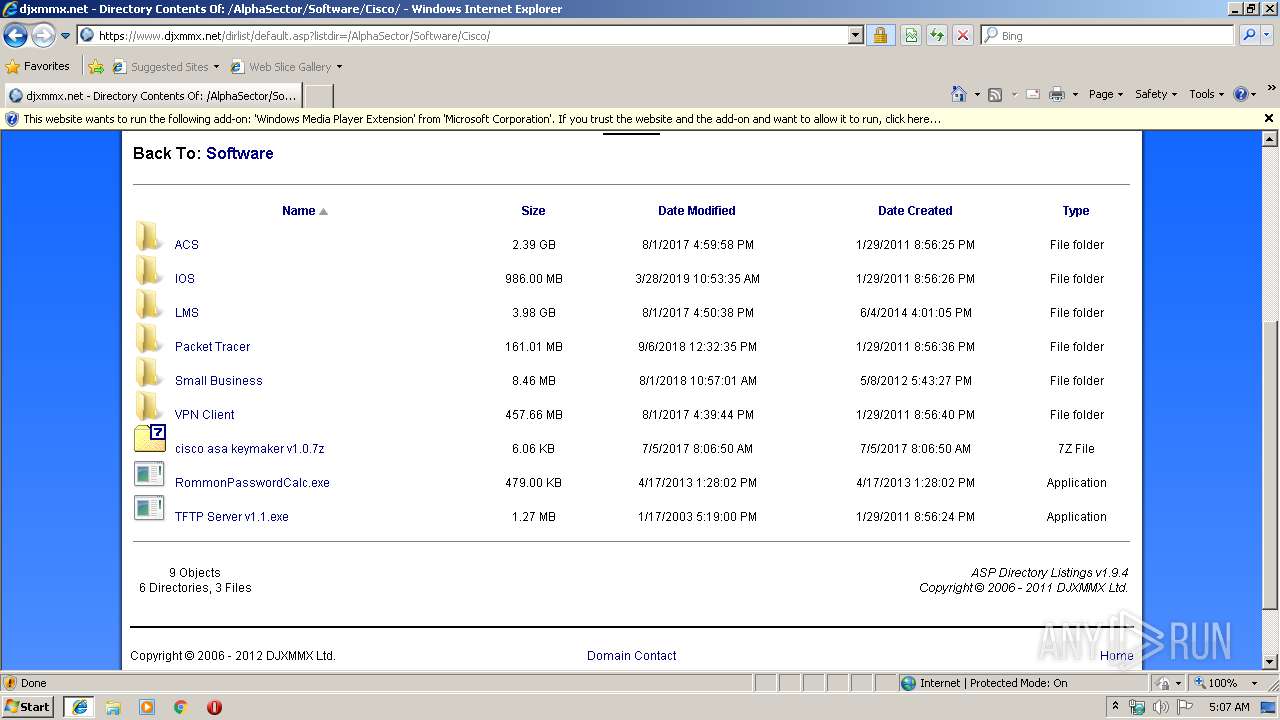Open Internet Explorer from the taskbar
The image size is (1280, 720).
[79, 707]
